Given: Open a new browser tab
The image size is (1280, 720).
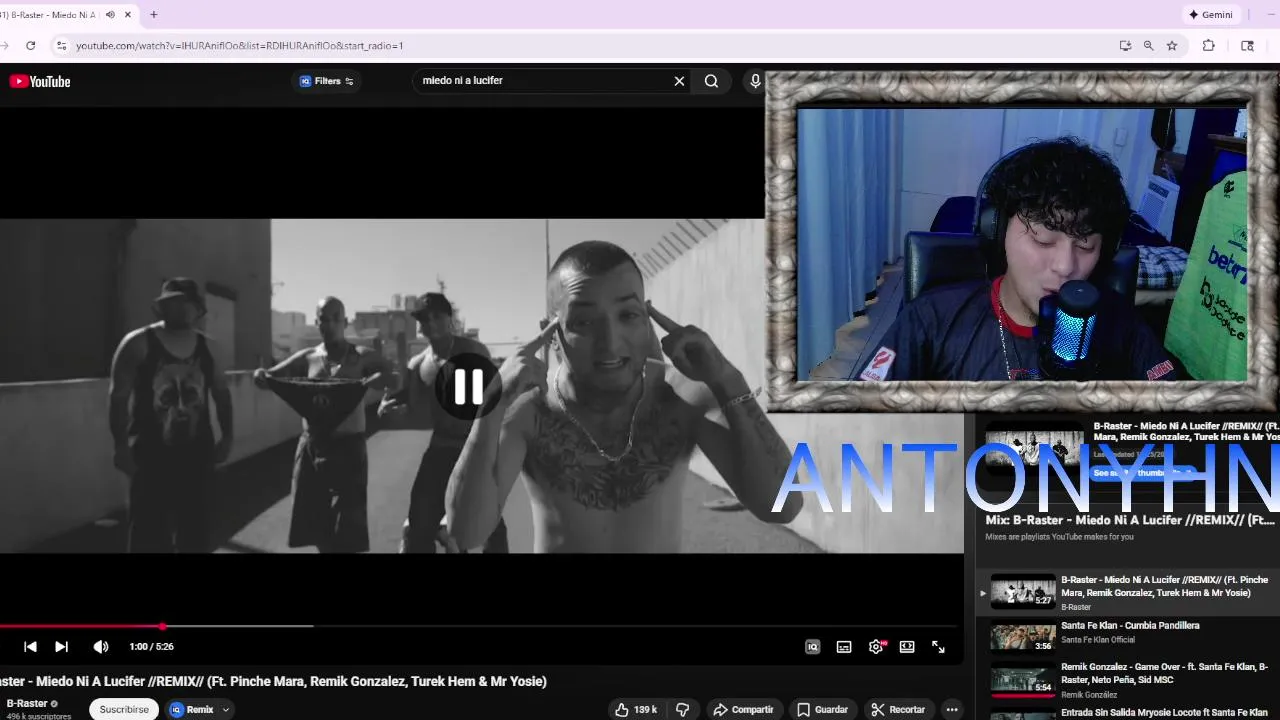Looking at the screenshot, I should tap(154, 15).
